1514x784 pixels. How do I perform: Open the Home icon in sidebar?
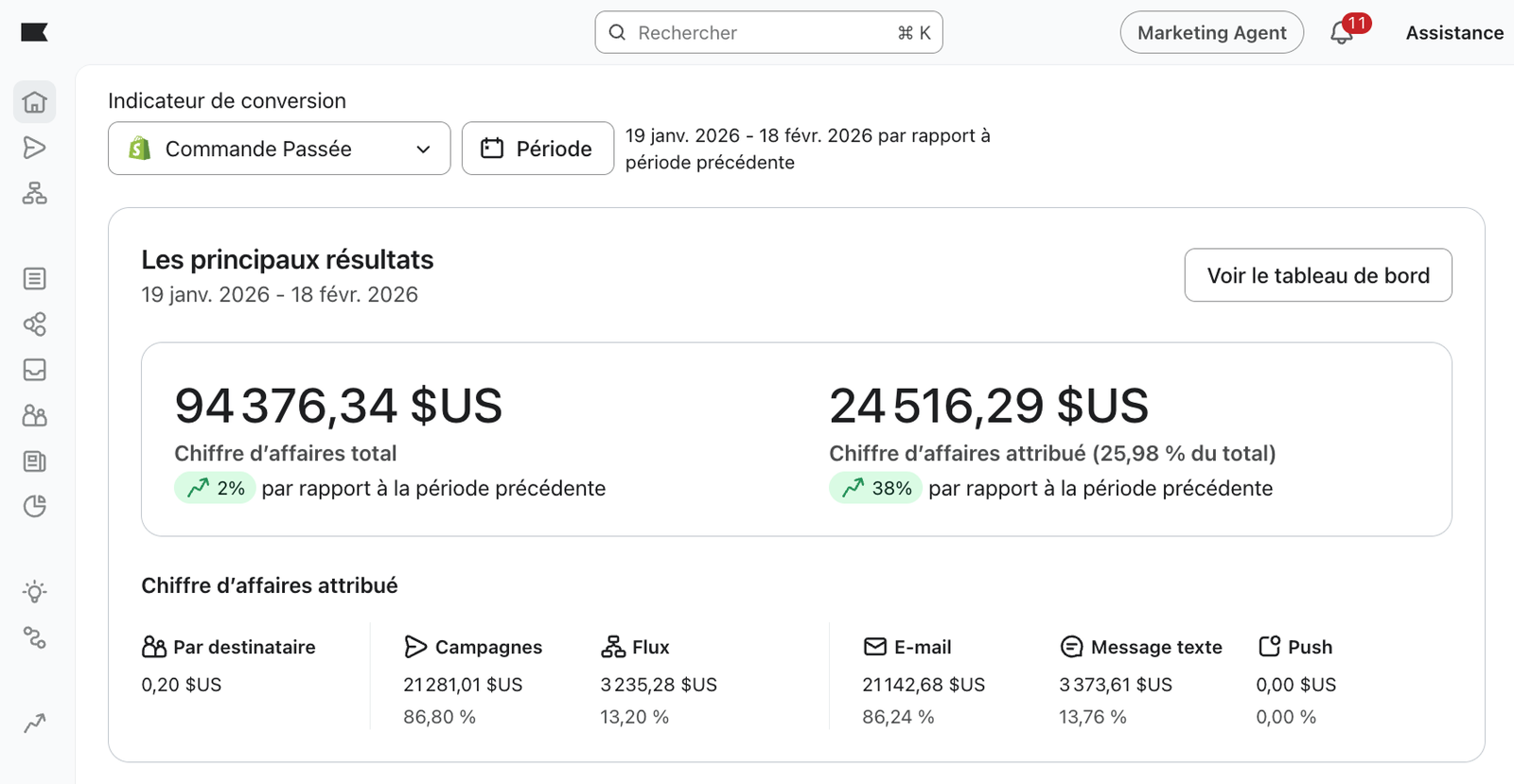pos(35,102)
